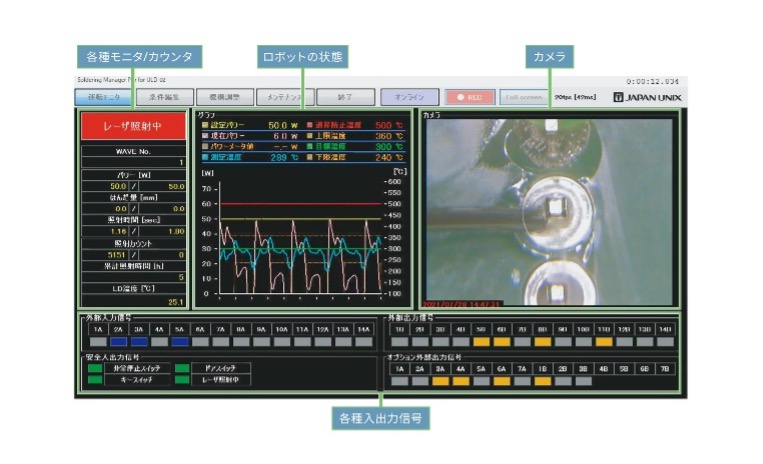This screenshot has width=763, height=464.
Task: Click the yellow external output 6B indicator
Action: click(502, 342)
